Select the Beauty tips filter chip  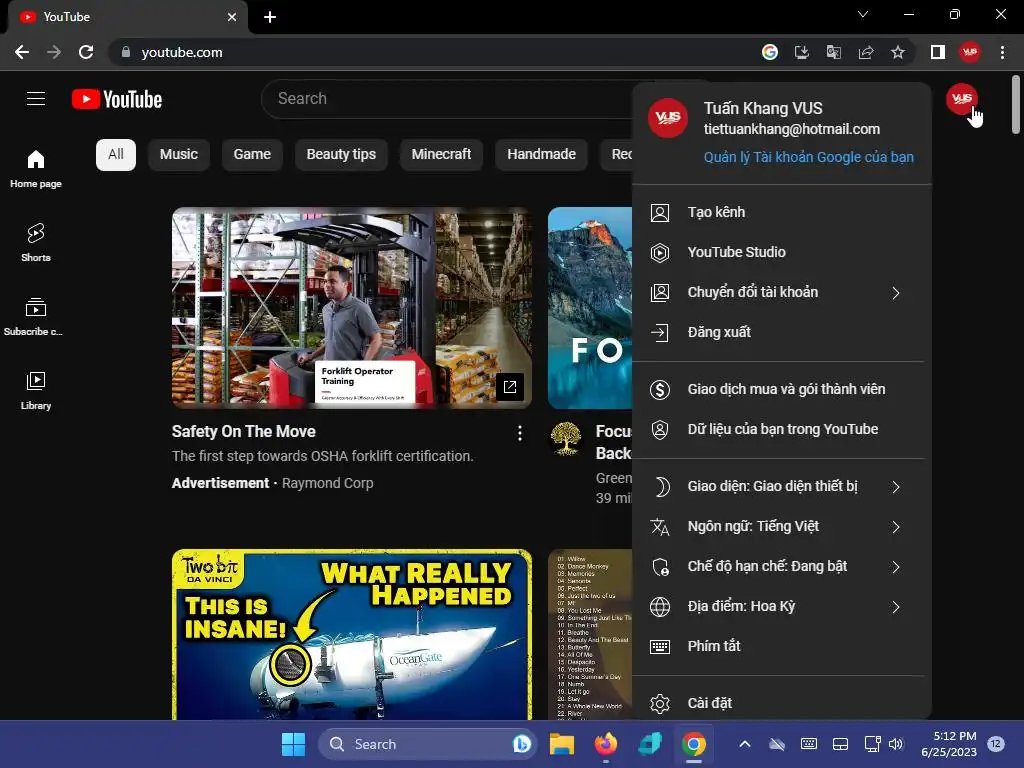pos(341,155)
